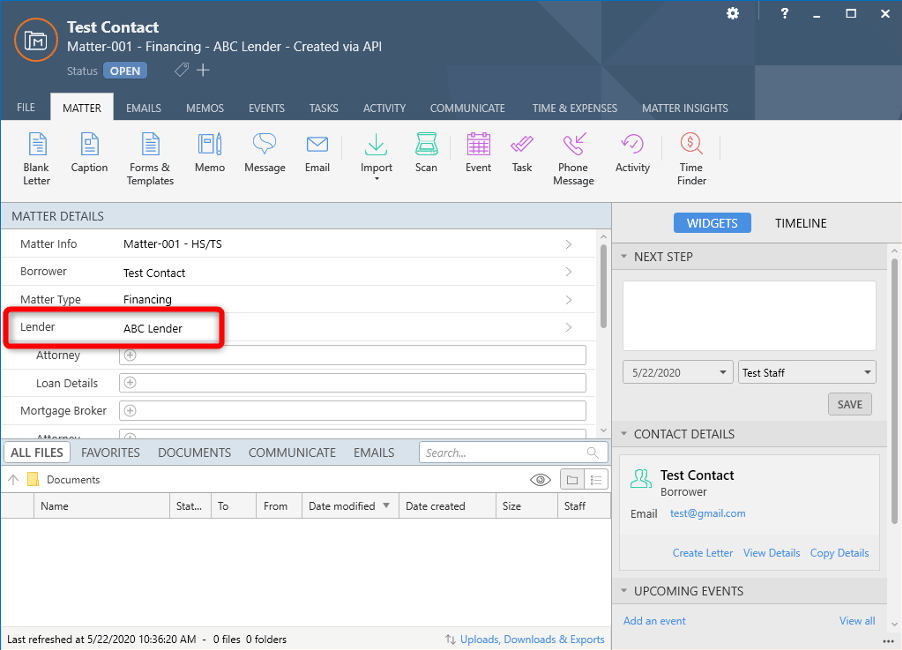Go up one folder level

click(14, 479)
